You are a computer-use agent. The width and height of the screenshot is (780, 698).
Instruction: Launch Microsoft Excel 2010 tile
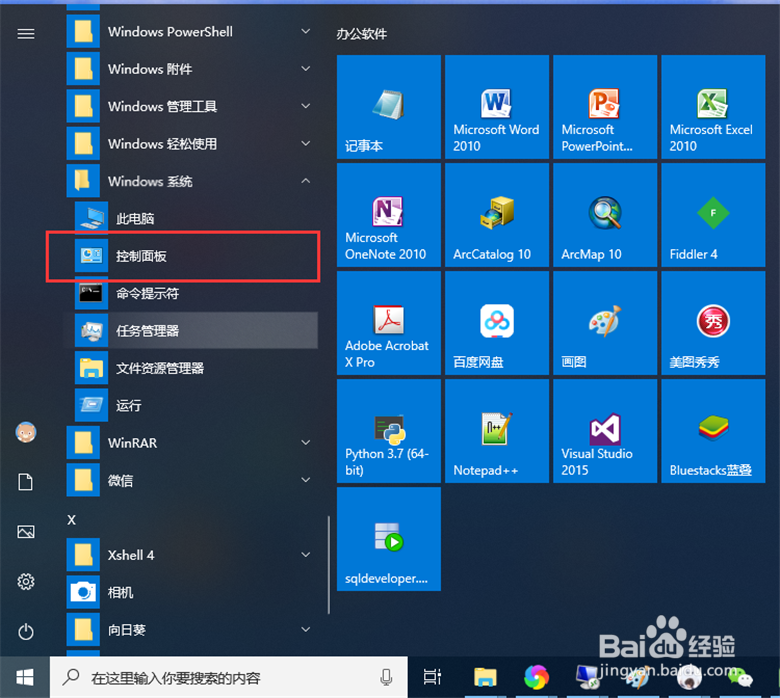pyautogui.click(x=713, y=107)
